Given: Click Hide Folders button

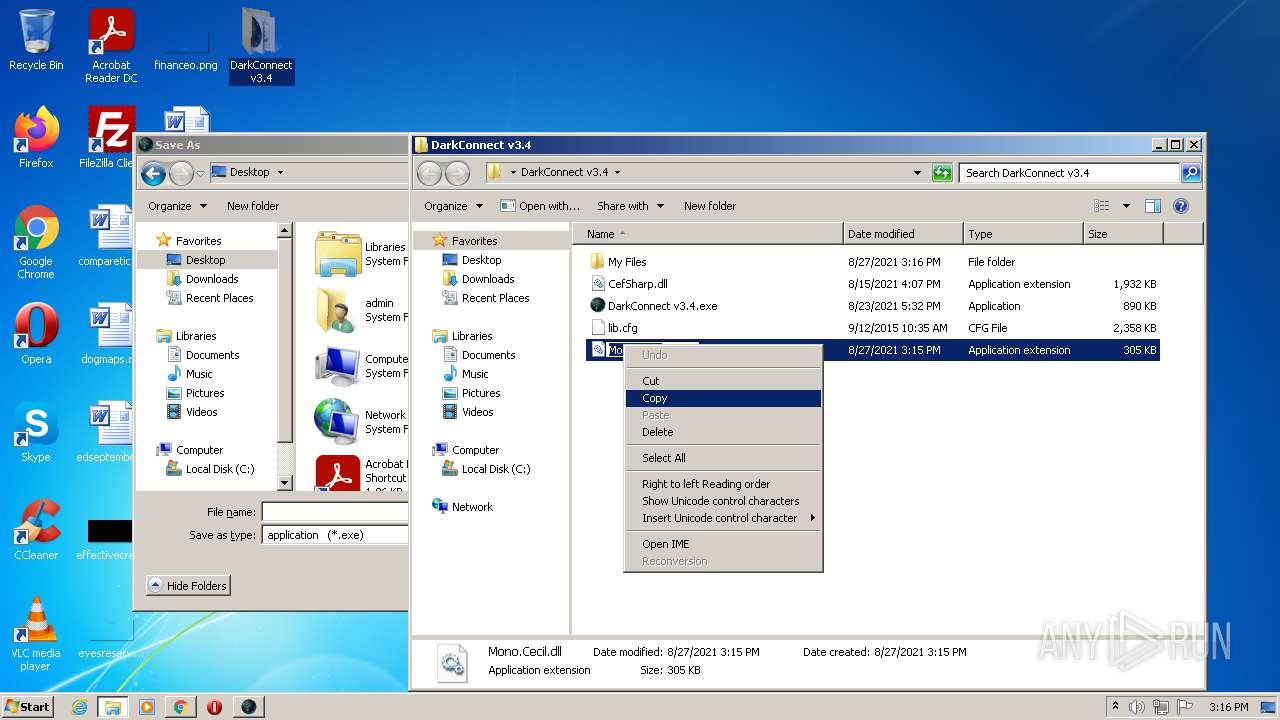Looking at the screenshot, I should click(188, 586).
